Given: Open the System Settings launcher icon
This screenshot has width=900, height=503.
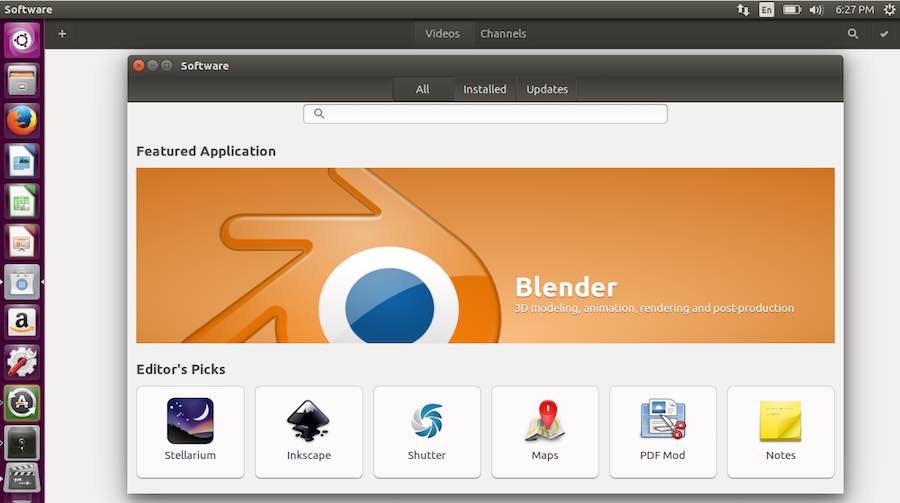Looking at the screenshot, I should coord(22,362).
